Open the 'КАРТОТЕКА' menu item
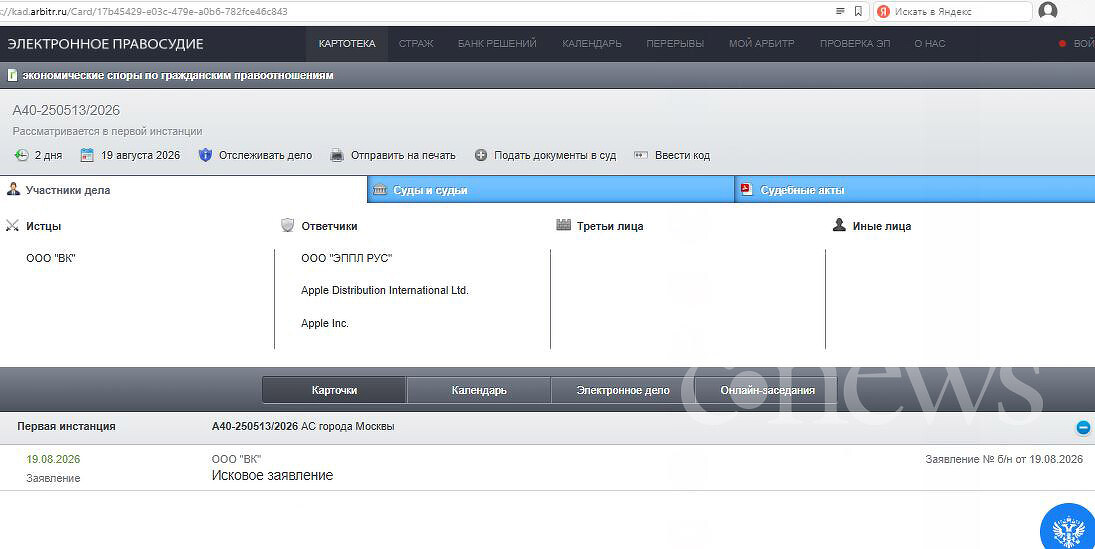The width and height of the screenshot is (1095, 549). click(x=347, y=43)
